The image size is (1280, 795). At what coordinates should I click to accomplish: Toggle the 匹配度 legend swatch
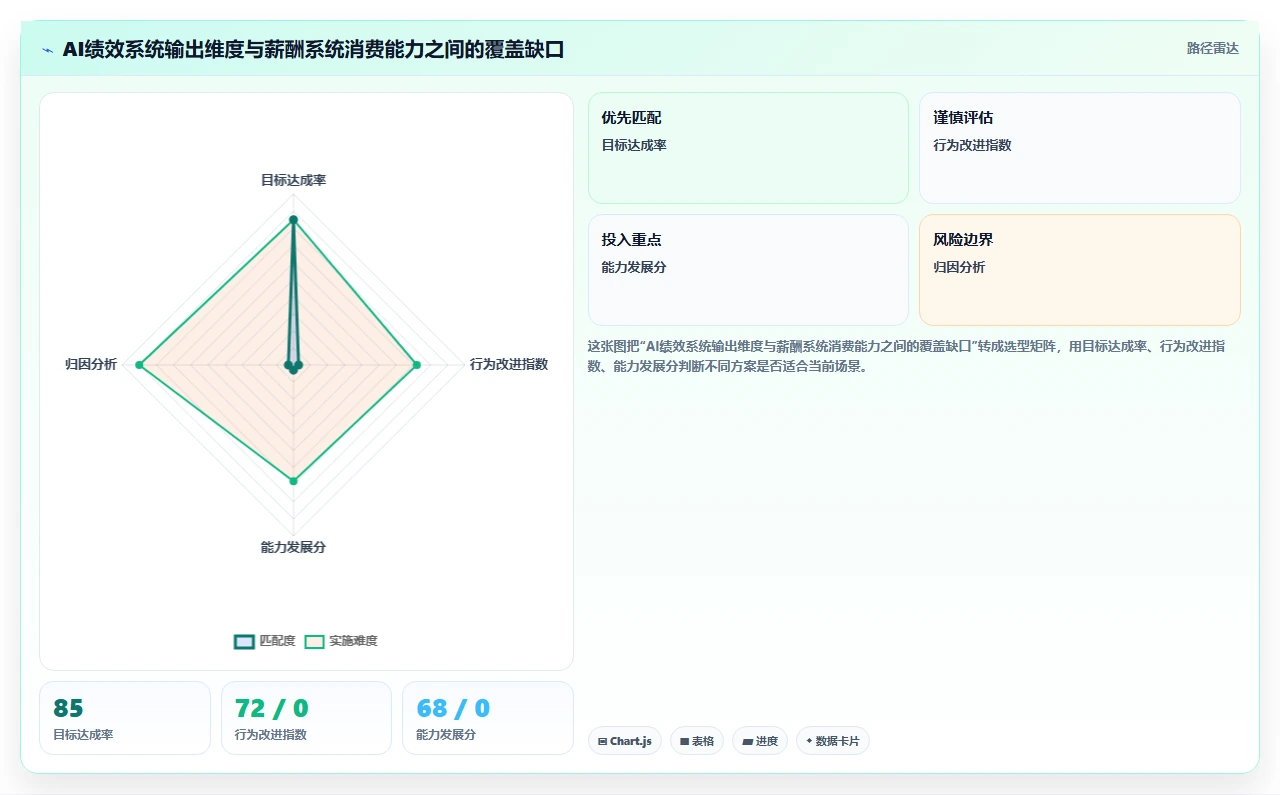pyautogui.click(x=244, y=642)
